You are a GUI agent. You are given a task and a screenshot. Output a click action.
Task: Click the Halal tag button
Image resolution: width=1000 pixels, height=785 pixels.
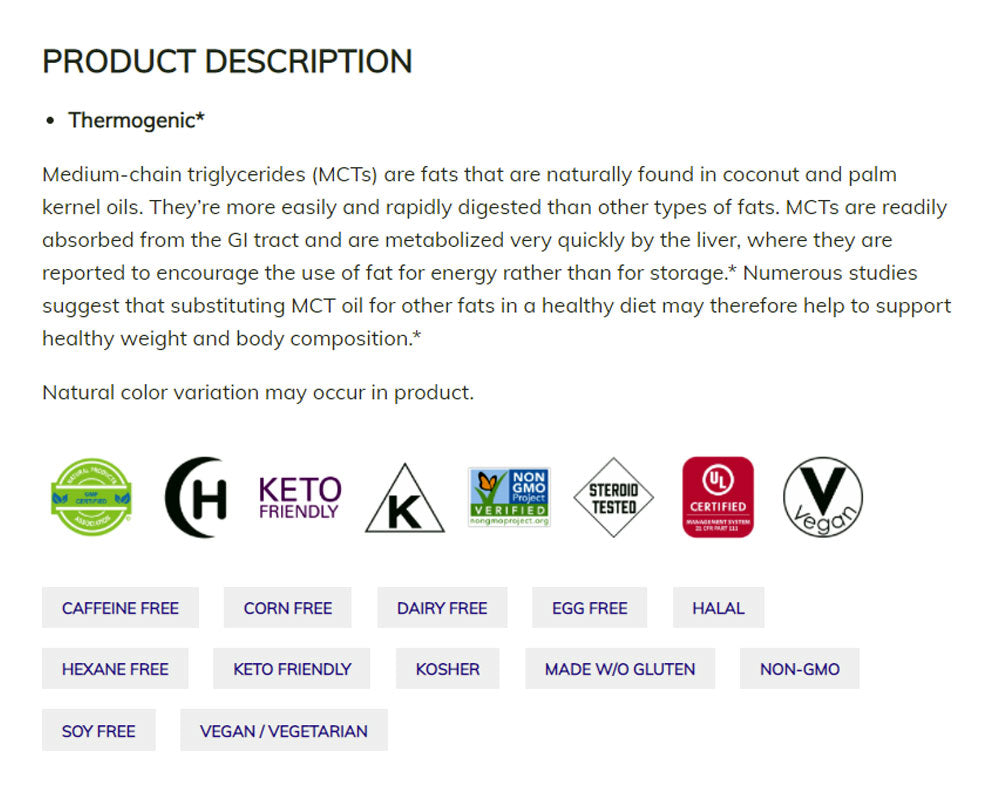coord(718,608)
